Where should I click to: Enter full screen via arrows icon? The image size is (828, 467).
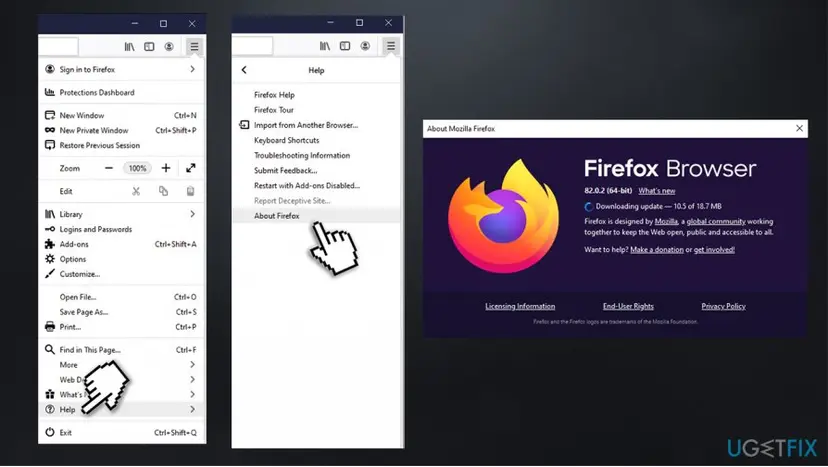(x=191, y=168)
